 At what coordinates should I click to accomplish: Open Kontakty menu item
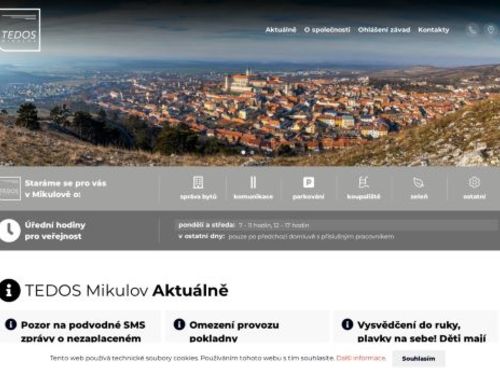[x=434, y=30]
